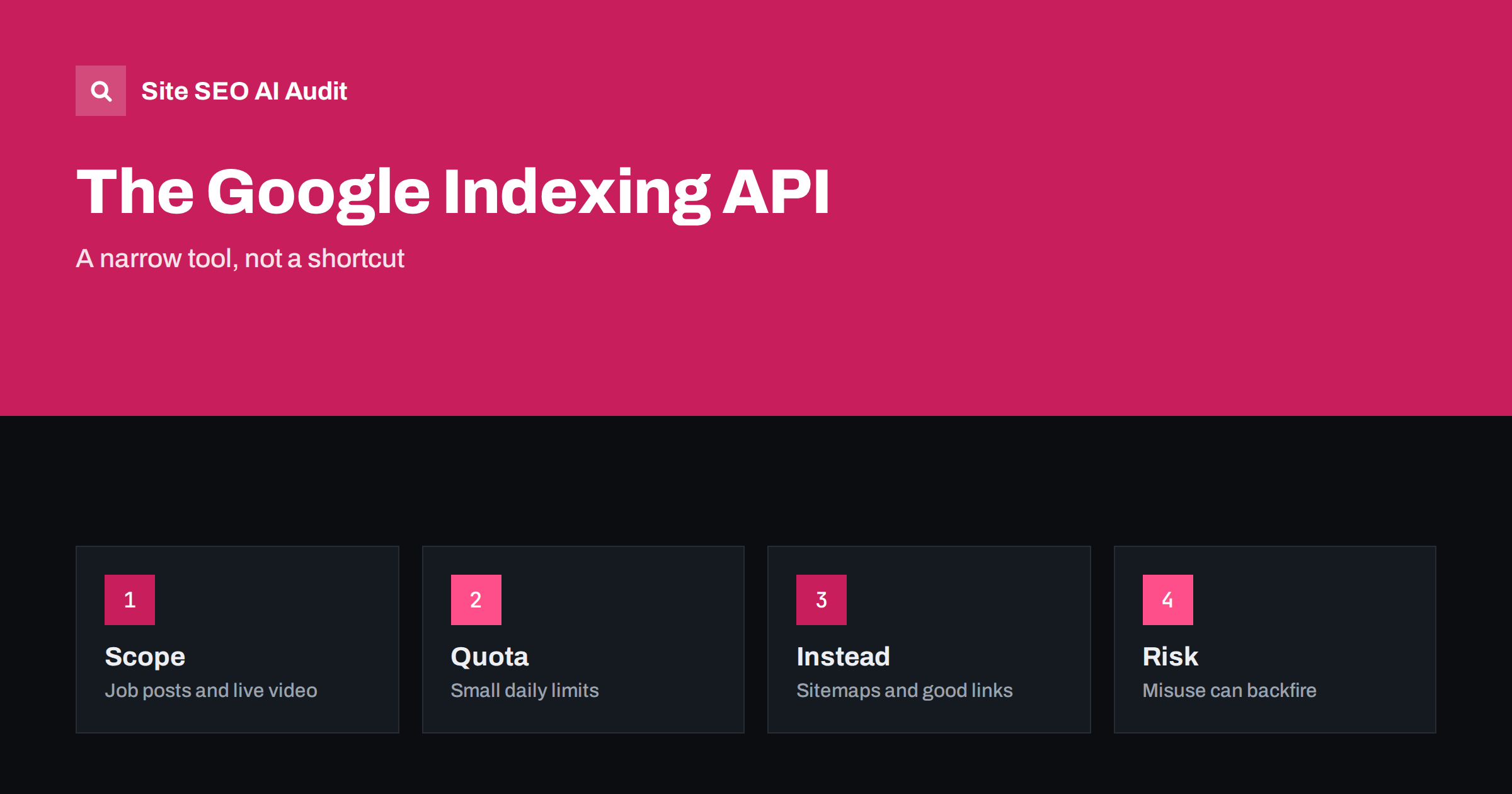Click the magnifier search icon
The image size is (1512, 794).
(101, 91)
